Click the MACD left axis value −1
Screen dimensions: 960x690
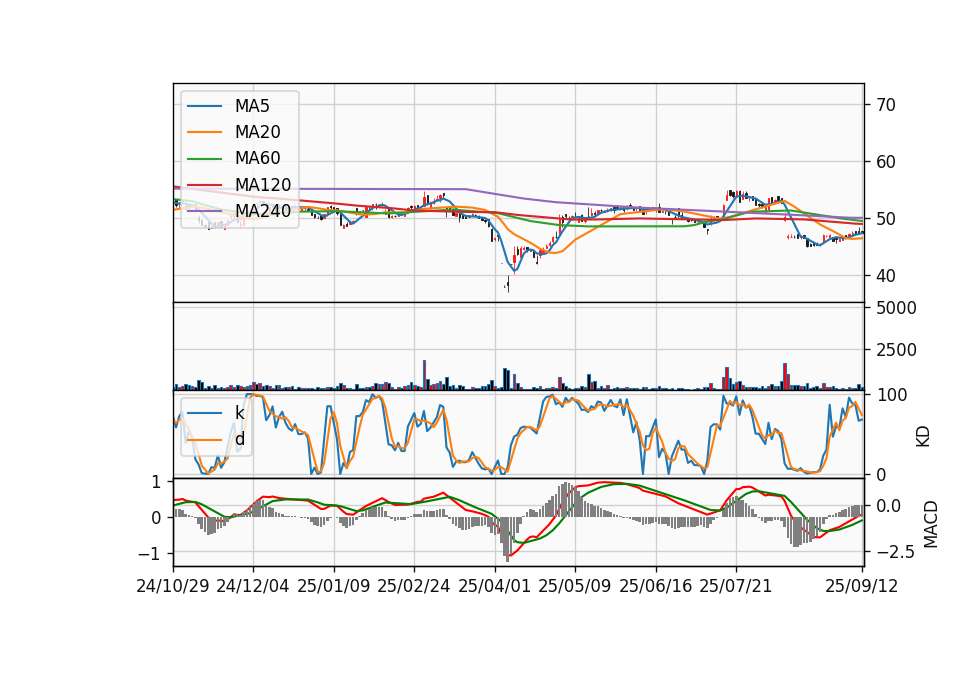(150, 554)
